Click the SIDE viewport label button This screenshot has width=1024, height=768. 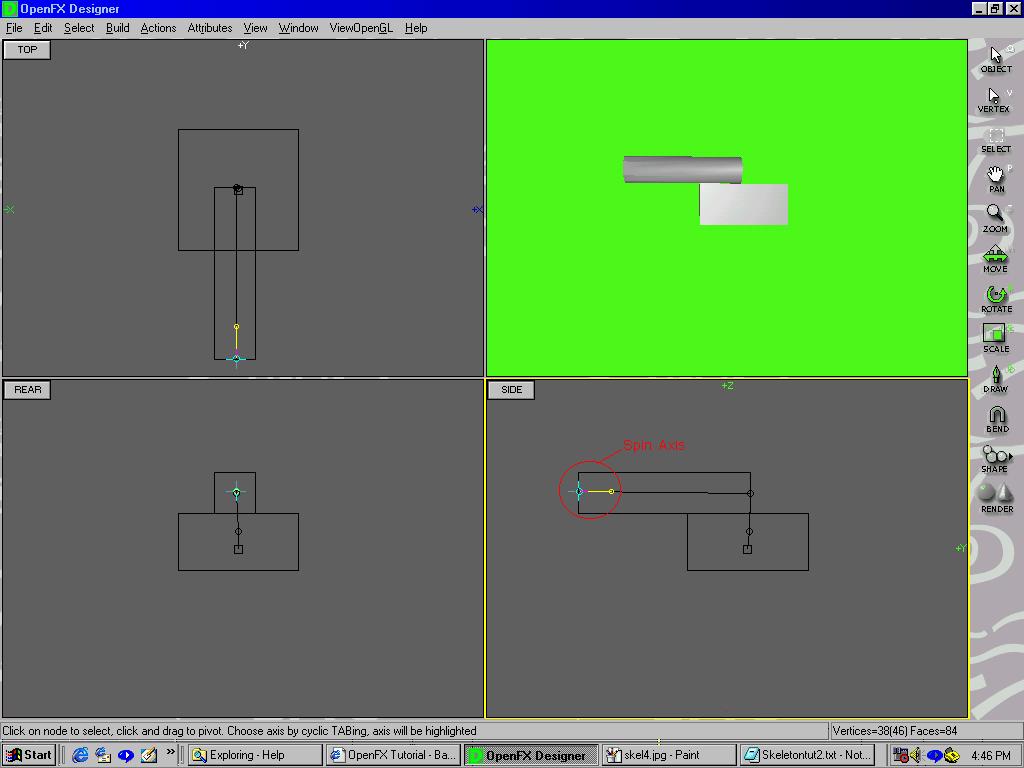tap(511, 389)
